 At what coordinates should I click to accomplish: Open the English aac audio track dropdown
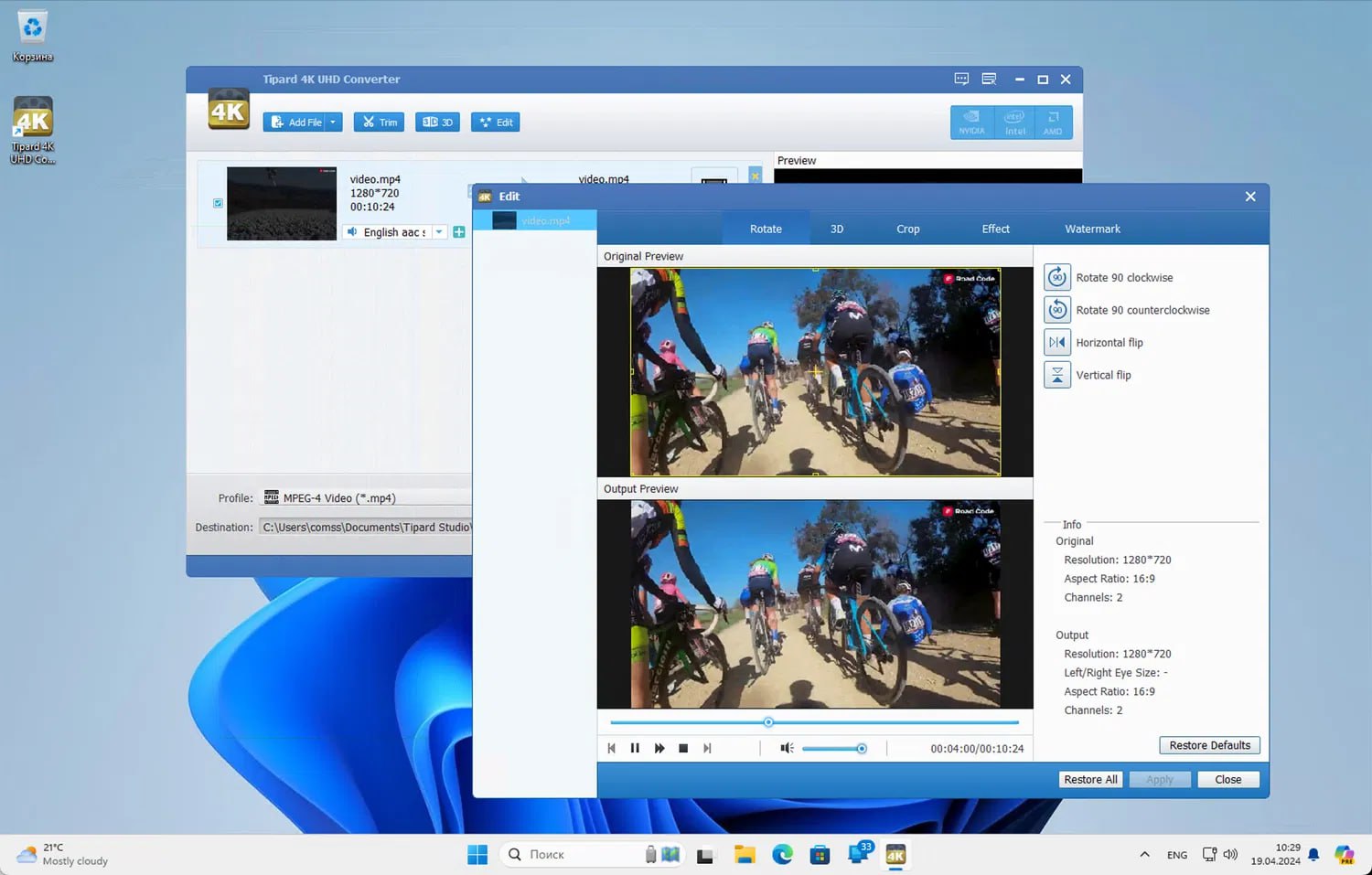tap(439, 232)
